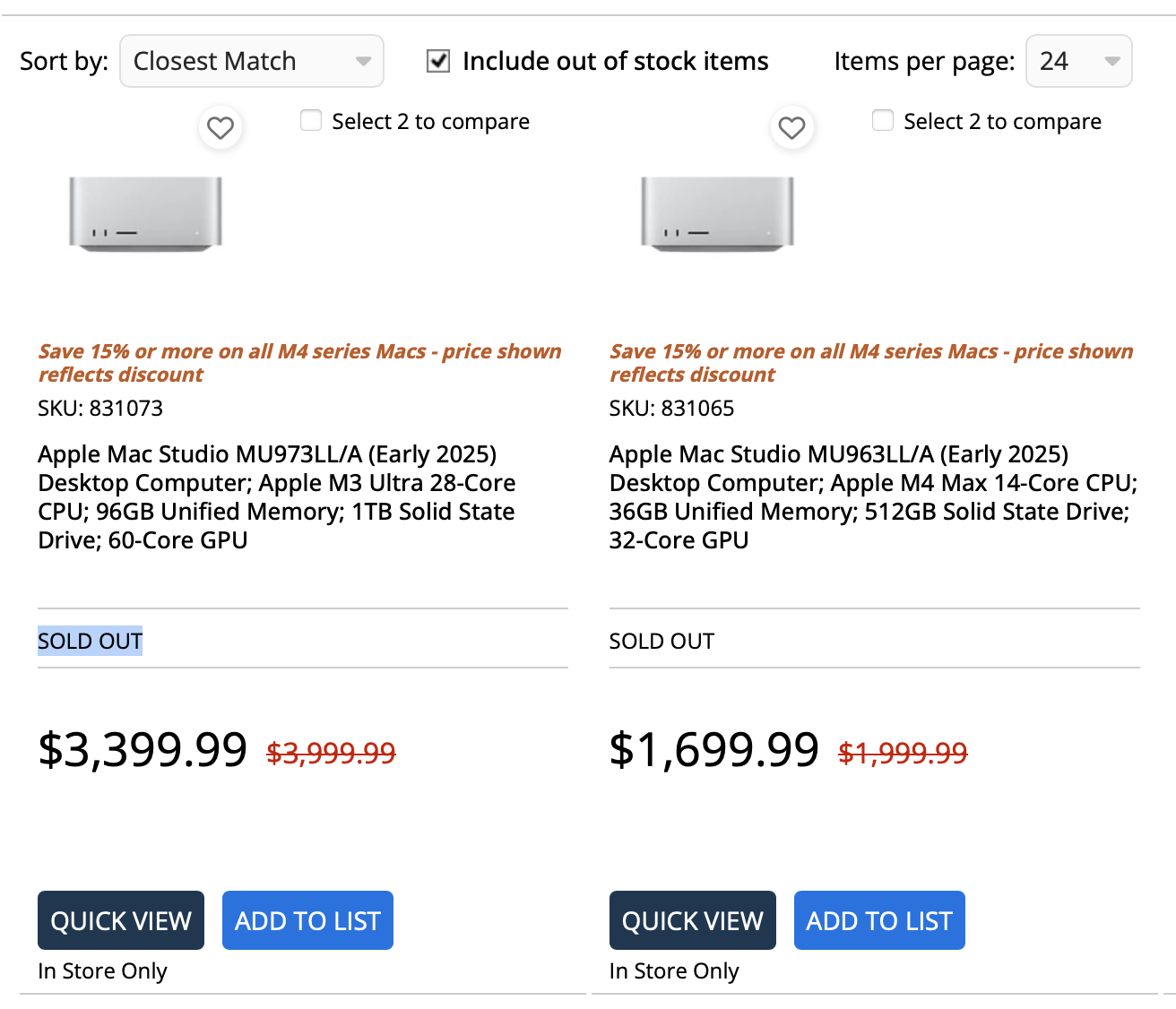The image size is (1176, 1009).
Task: Click the Sort by dropdown arrow
Action: [x=363, y=61]
